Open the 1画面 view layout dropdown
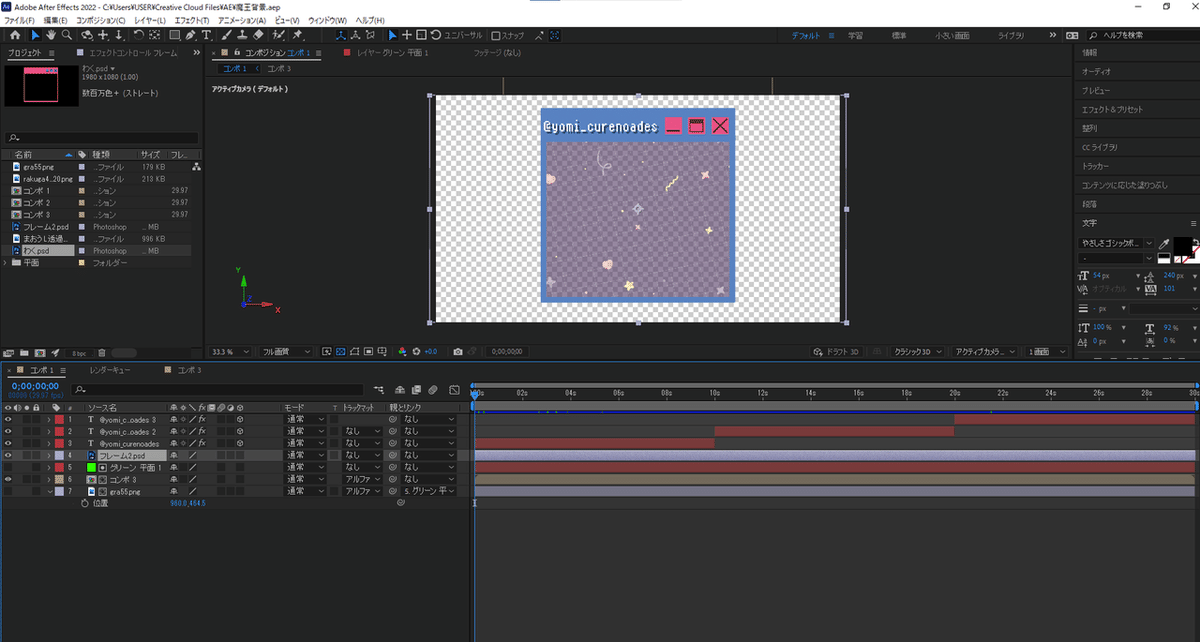Screen dimensions: 1200x642 click(x=1048, y=352)
